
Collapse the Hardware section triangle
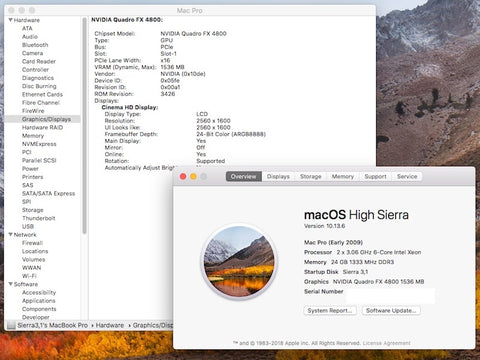10,20
